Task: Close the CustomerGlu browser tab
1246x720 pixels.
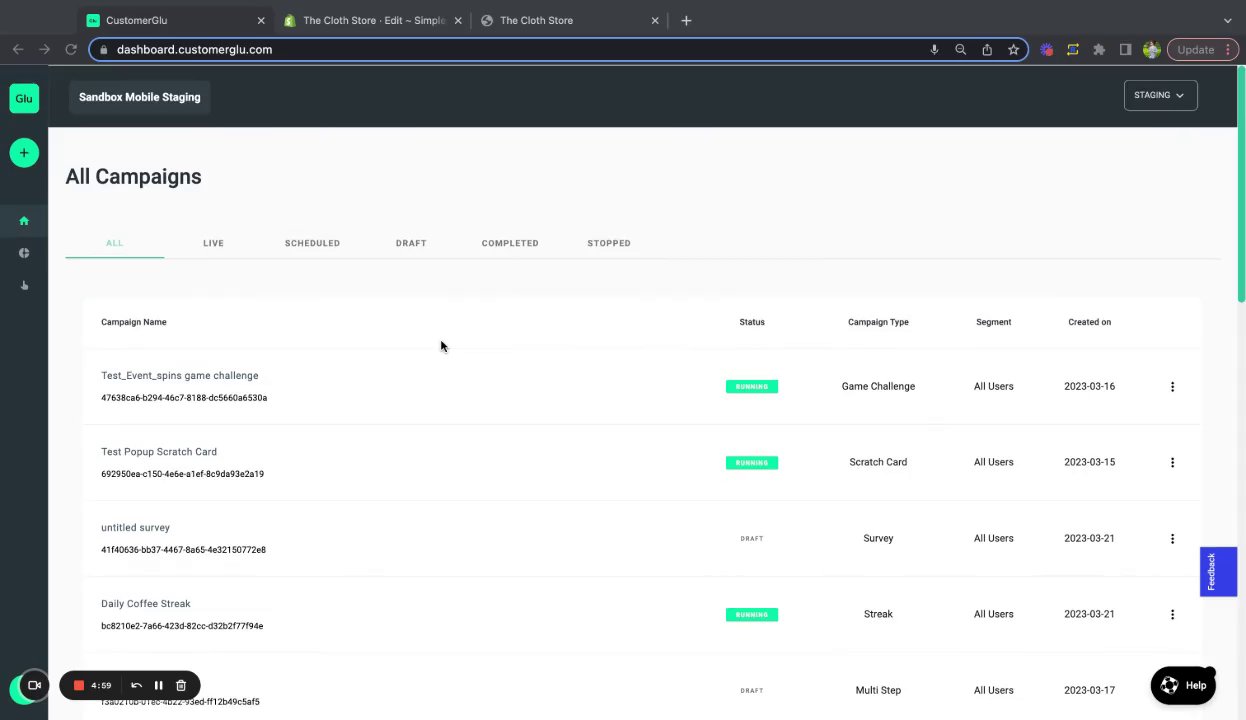Action: pos(261,20)
